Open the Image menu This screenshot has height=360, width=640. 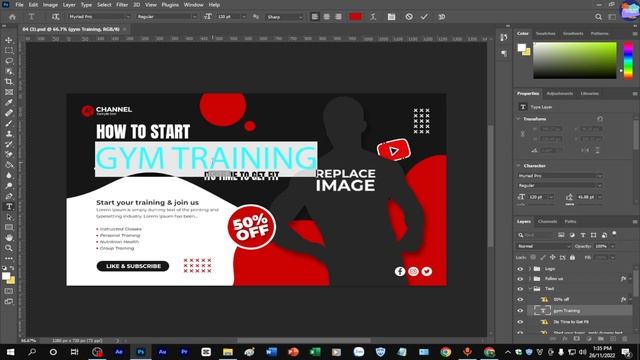tap(50, 5)
